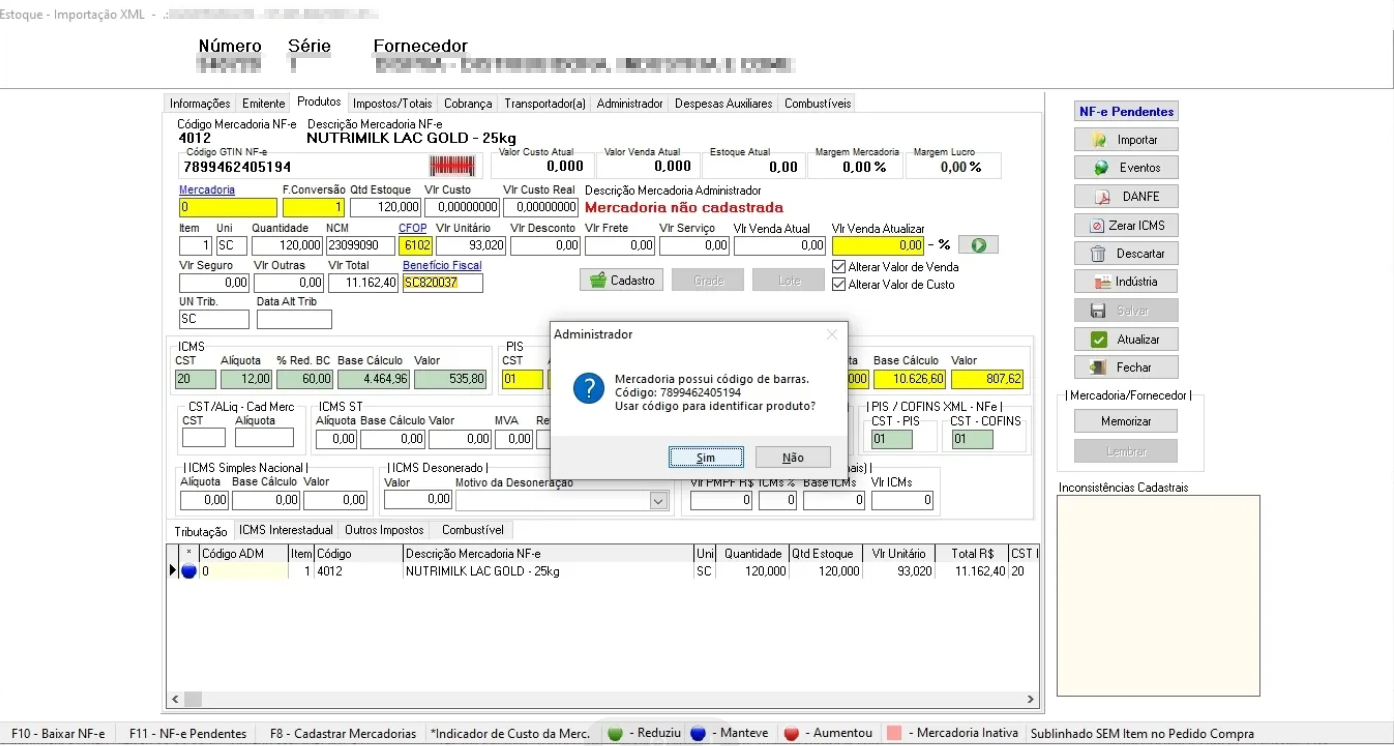Click the CFOP link label
This screenshot has width=1394, height=746.
pos(413,228)
